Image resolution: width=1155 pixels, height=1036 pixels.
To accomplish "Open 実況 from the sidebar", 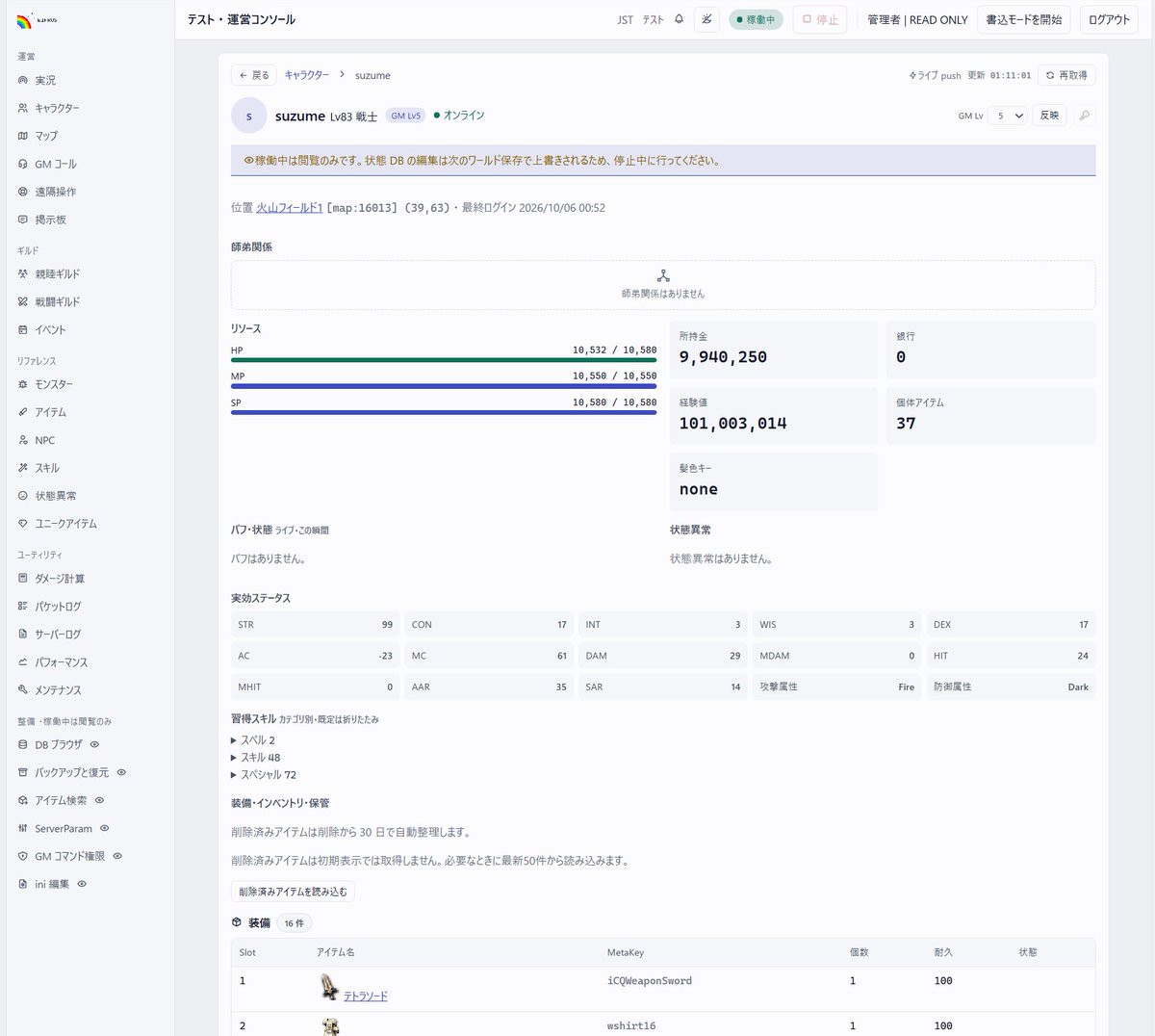I will [x=45, y=80].
